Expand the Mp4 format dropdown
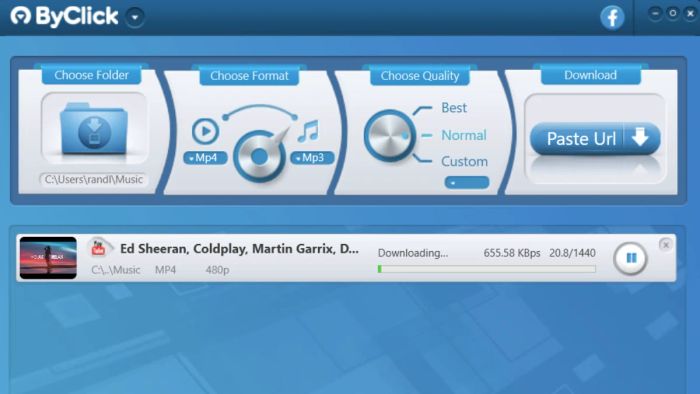The width and height of the screenshot is (700, 394). pos(205,158)
